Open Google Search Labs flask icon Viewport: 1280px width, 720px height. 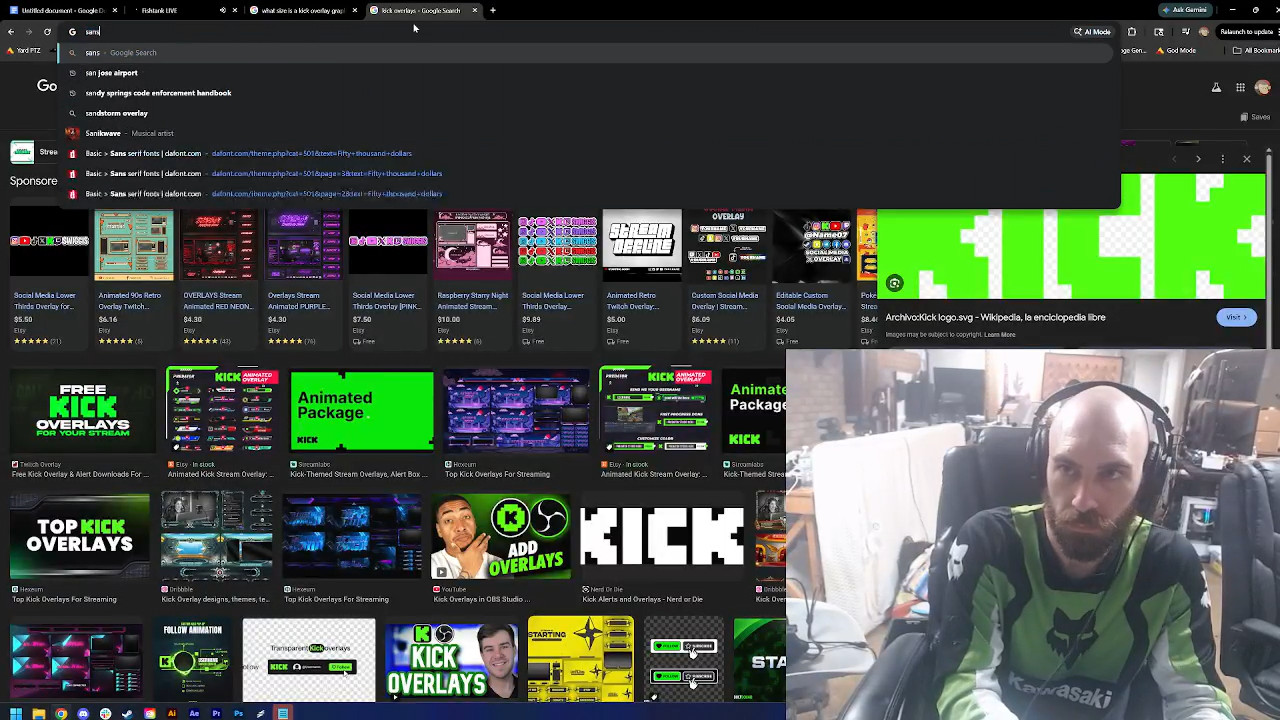click(1216, 88)
